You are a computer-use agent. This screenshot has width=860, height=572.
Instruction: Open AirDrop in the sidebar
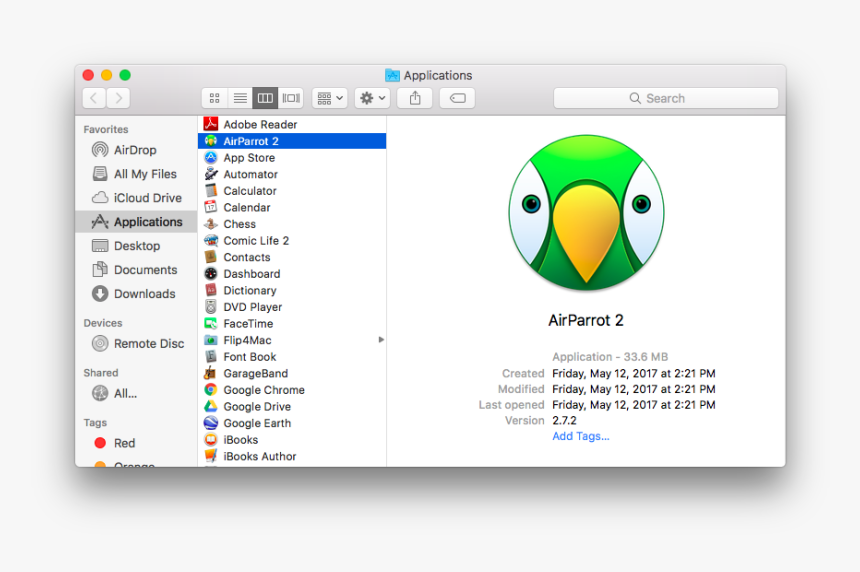[135, 150]
